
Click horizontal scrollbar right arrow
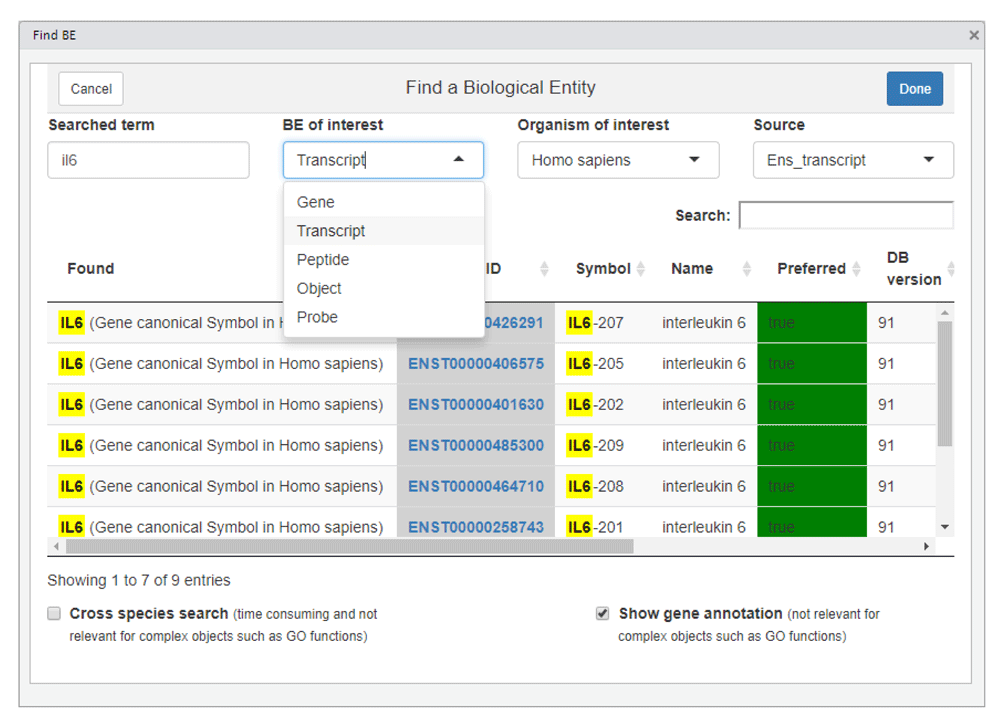(x=926, y=547)
